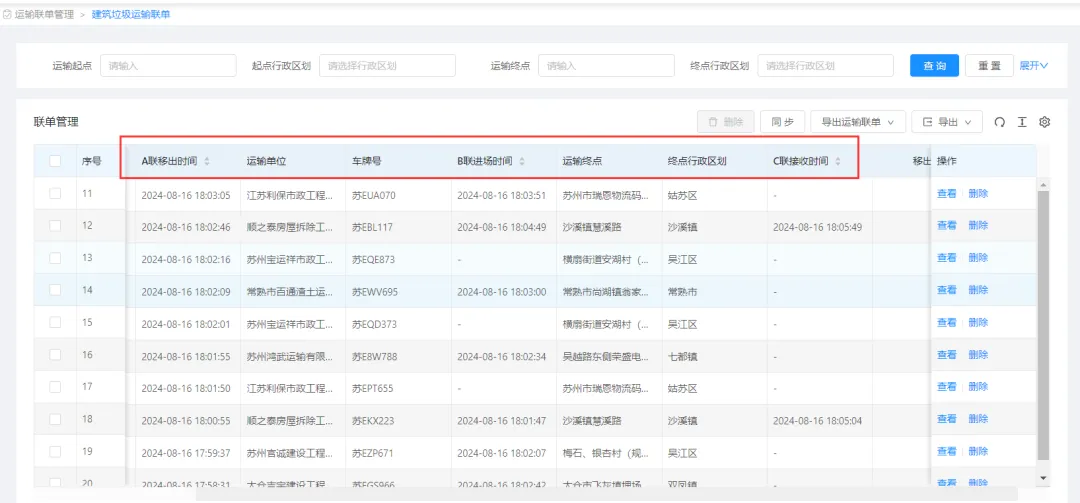Expand more filters via 展开

point(1033,66)
